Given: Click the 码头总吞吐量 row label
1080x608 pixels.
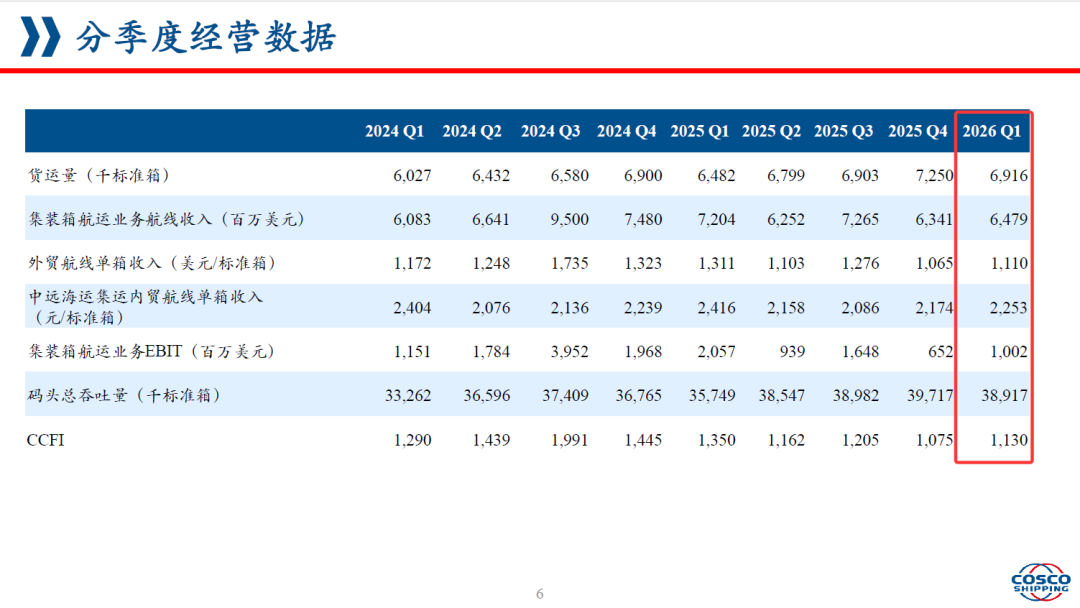Looking at the screenshot, I should pos(127,395).
